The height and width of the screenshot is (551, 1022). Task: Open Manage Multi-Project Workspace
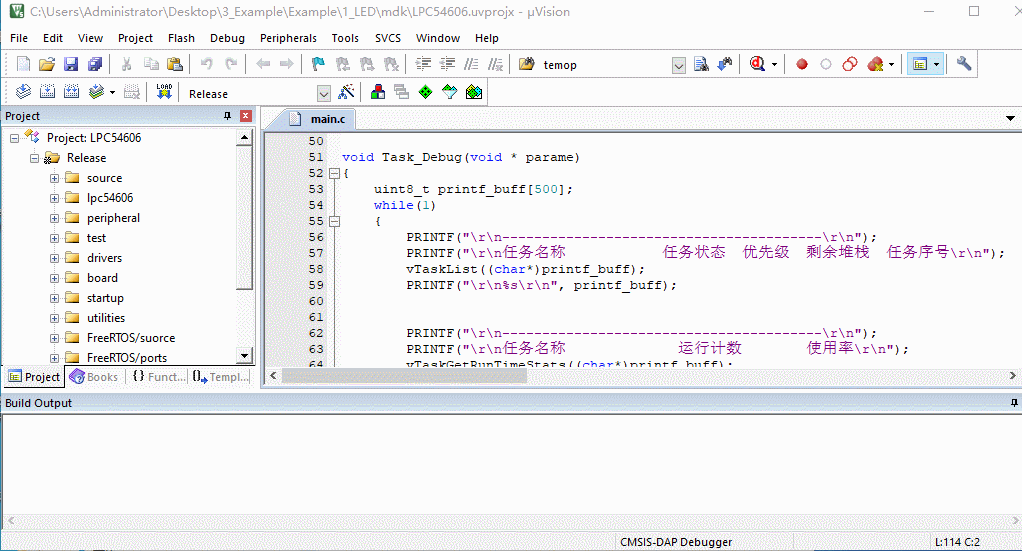pyautogui.click(x=402, y=92)
